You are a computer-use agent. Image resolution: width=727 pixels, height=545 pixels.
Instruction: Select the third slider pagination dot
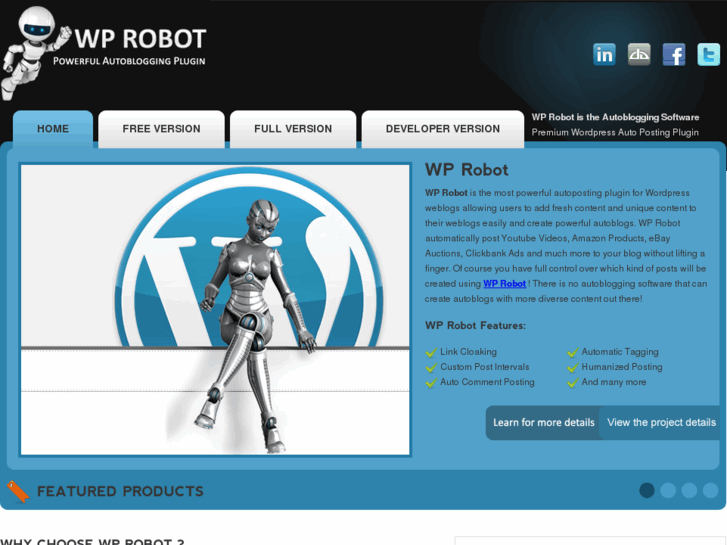(689, 490)
